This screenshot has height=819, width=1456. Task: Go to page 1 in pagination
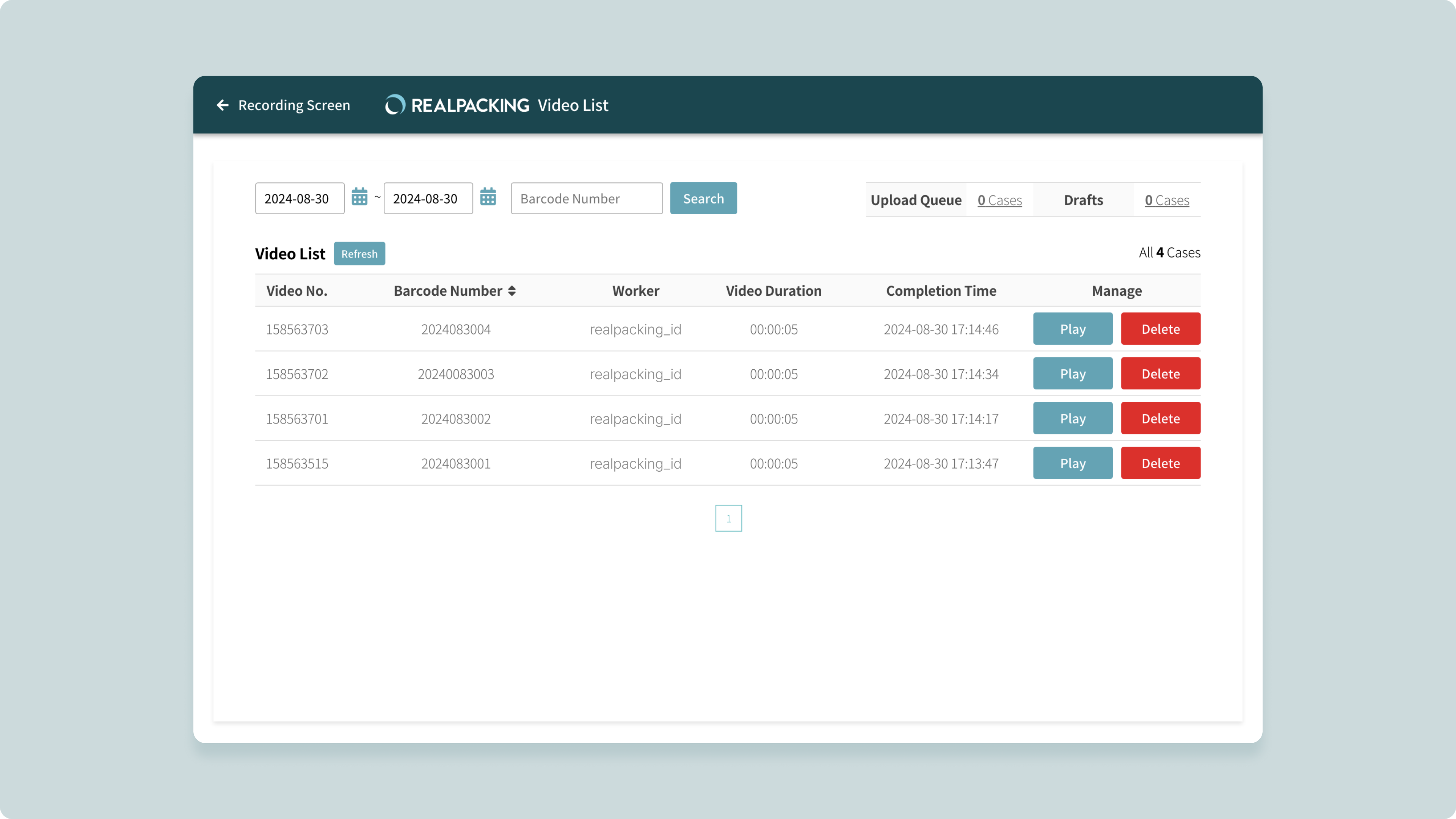click(728, 518)
